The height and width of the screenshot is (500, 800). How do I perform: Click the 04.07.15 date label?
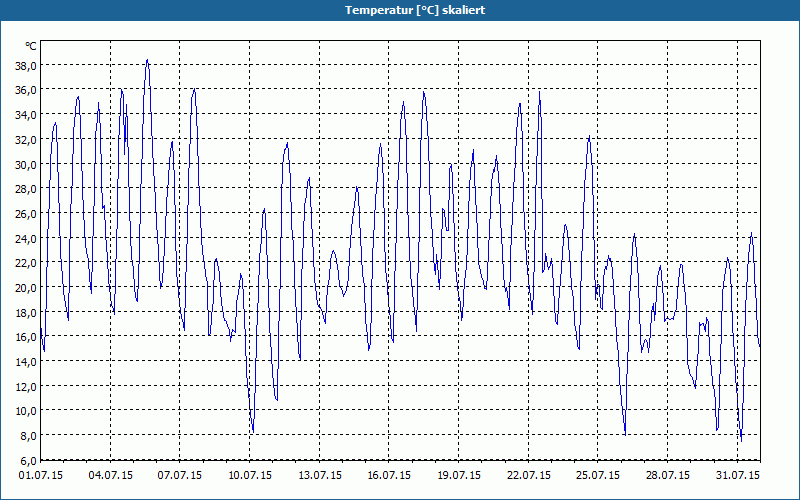(111, 475)
